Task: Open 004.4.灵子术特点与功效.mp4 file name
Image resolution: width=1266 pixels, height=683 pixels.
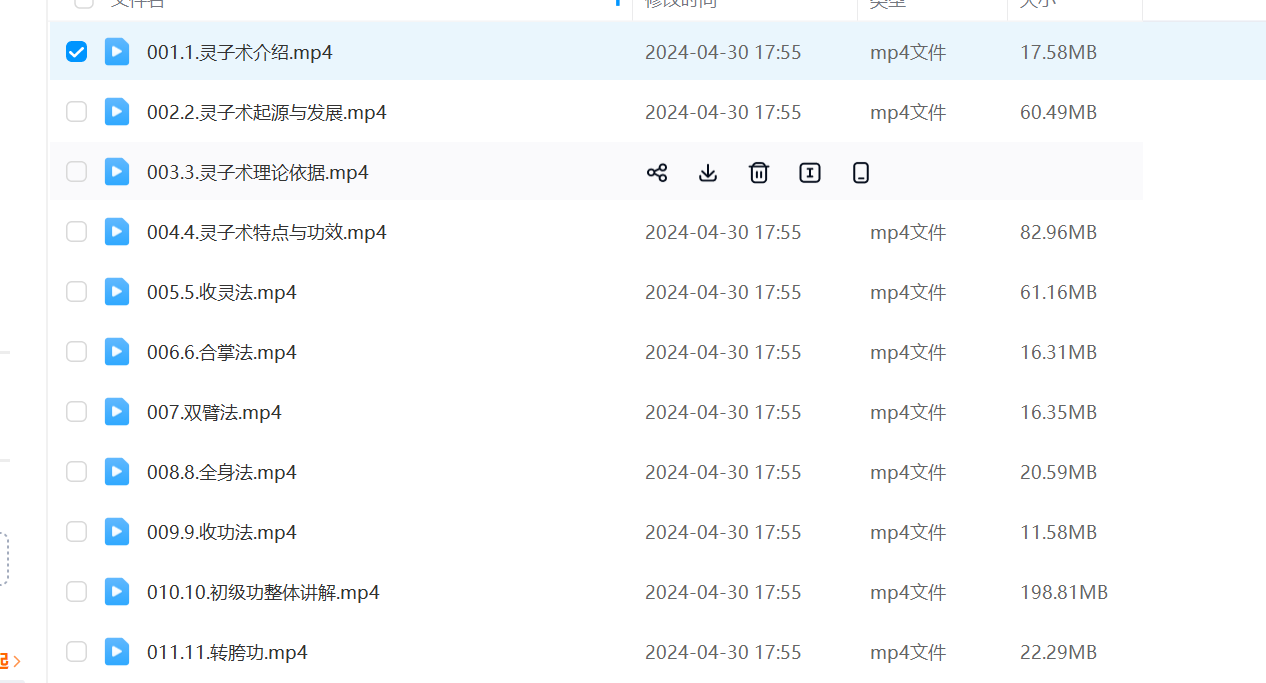Action: pyautogui.click(x=266, y=232)
